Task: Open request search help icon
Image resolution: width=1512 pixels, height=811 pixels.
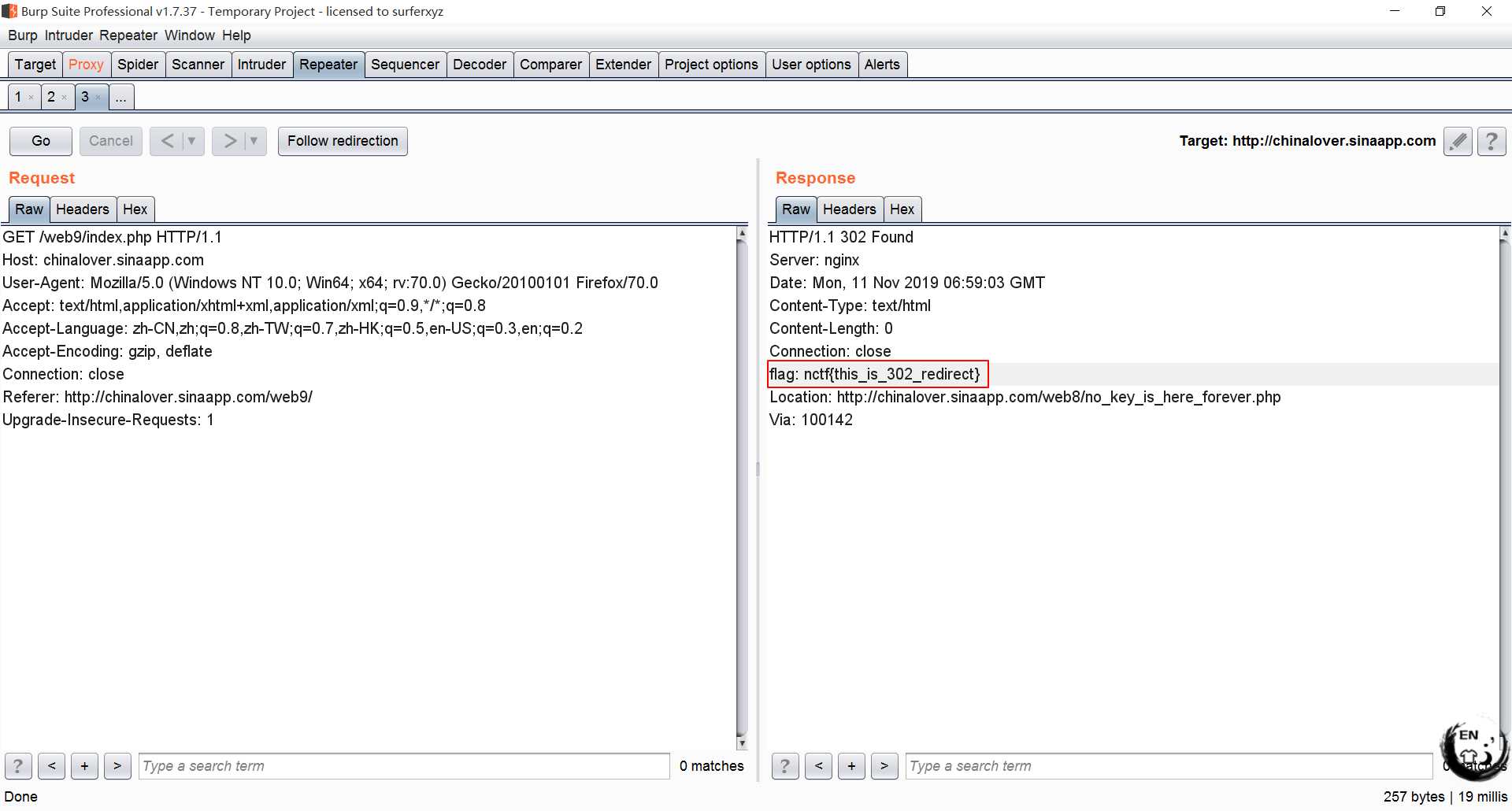Action: [18, 765]
